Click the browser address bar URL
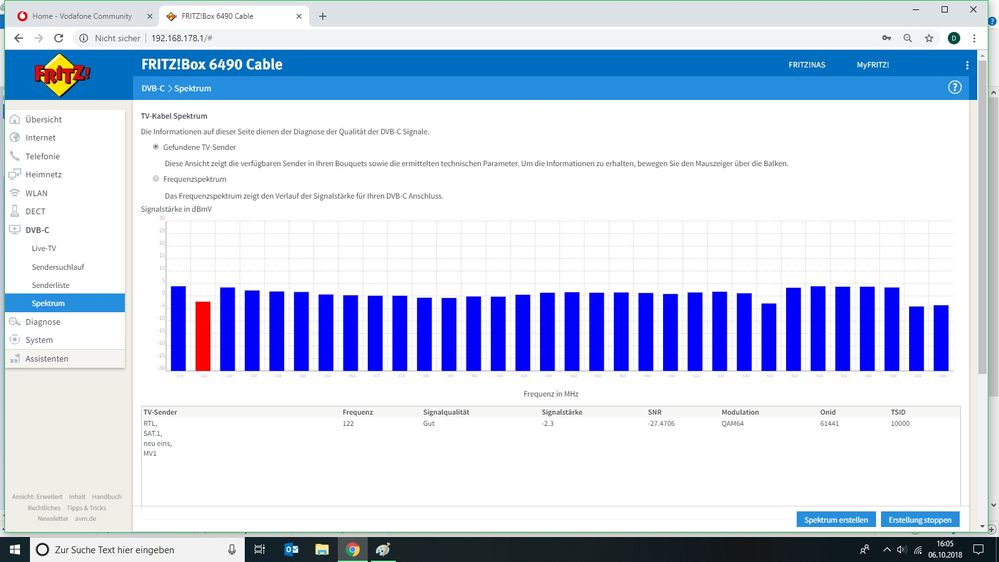 180,38
